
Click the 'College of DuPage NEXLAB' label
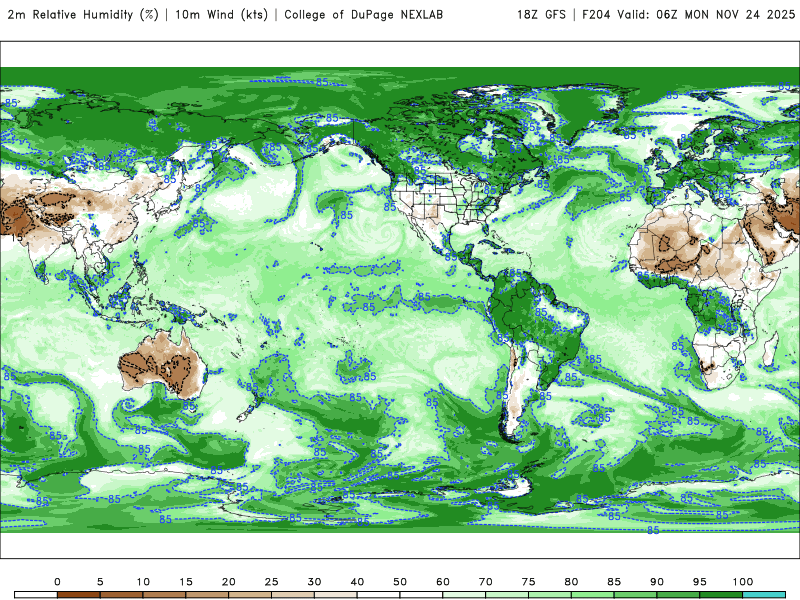click(x=363, y=14)
